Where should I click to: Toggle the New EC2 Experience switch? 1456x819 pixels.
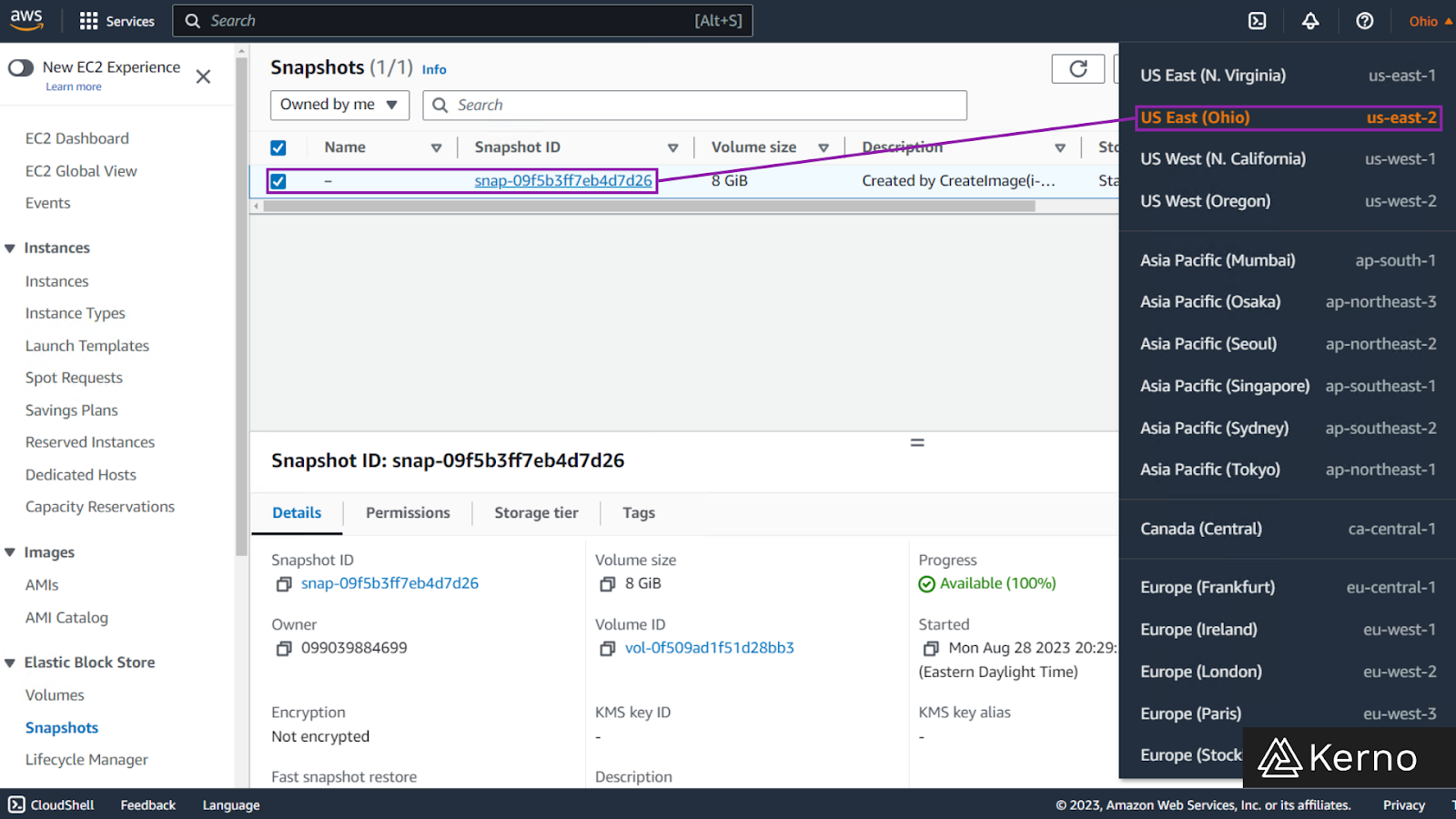pyautogui.click(x=20, y=67)
